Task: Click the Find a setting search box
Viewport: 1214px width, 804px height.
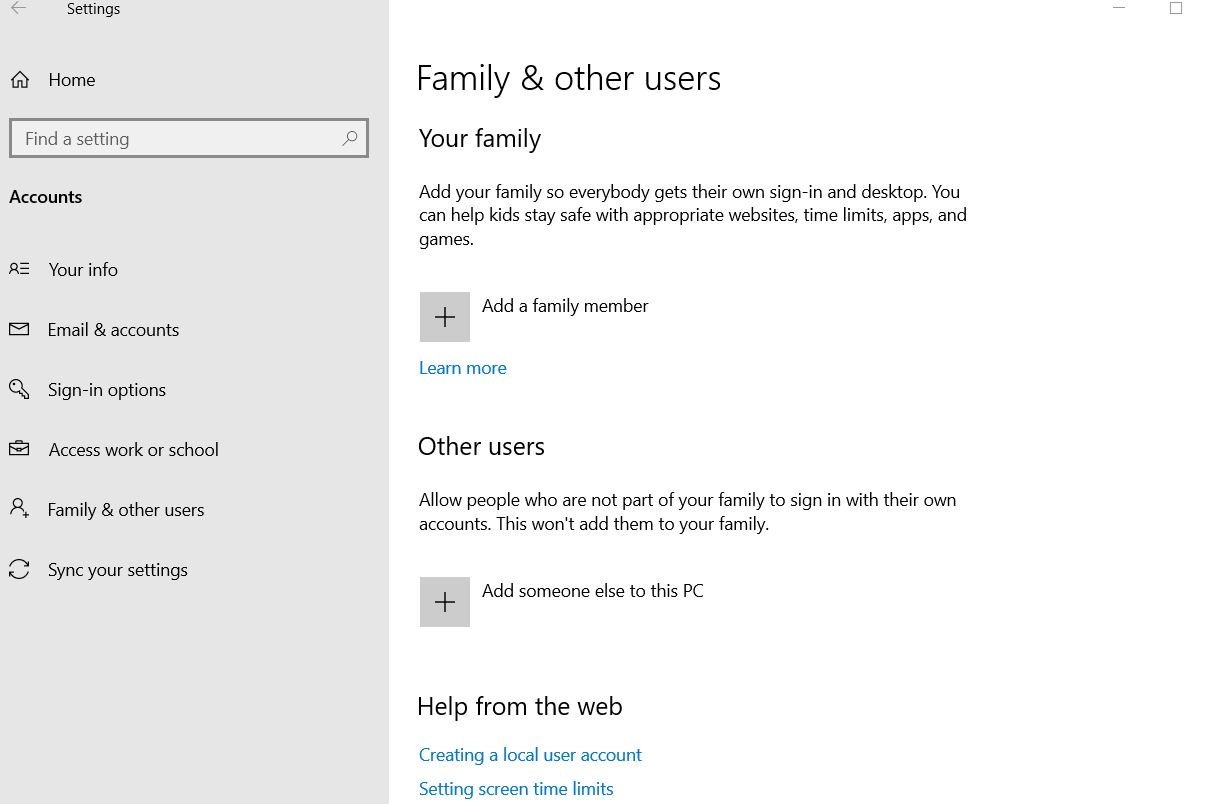Action: pos(189,139)
